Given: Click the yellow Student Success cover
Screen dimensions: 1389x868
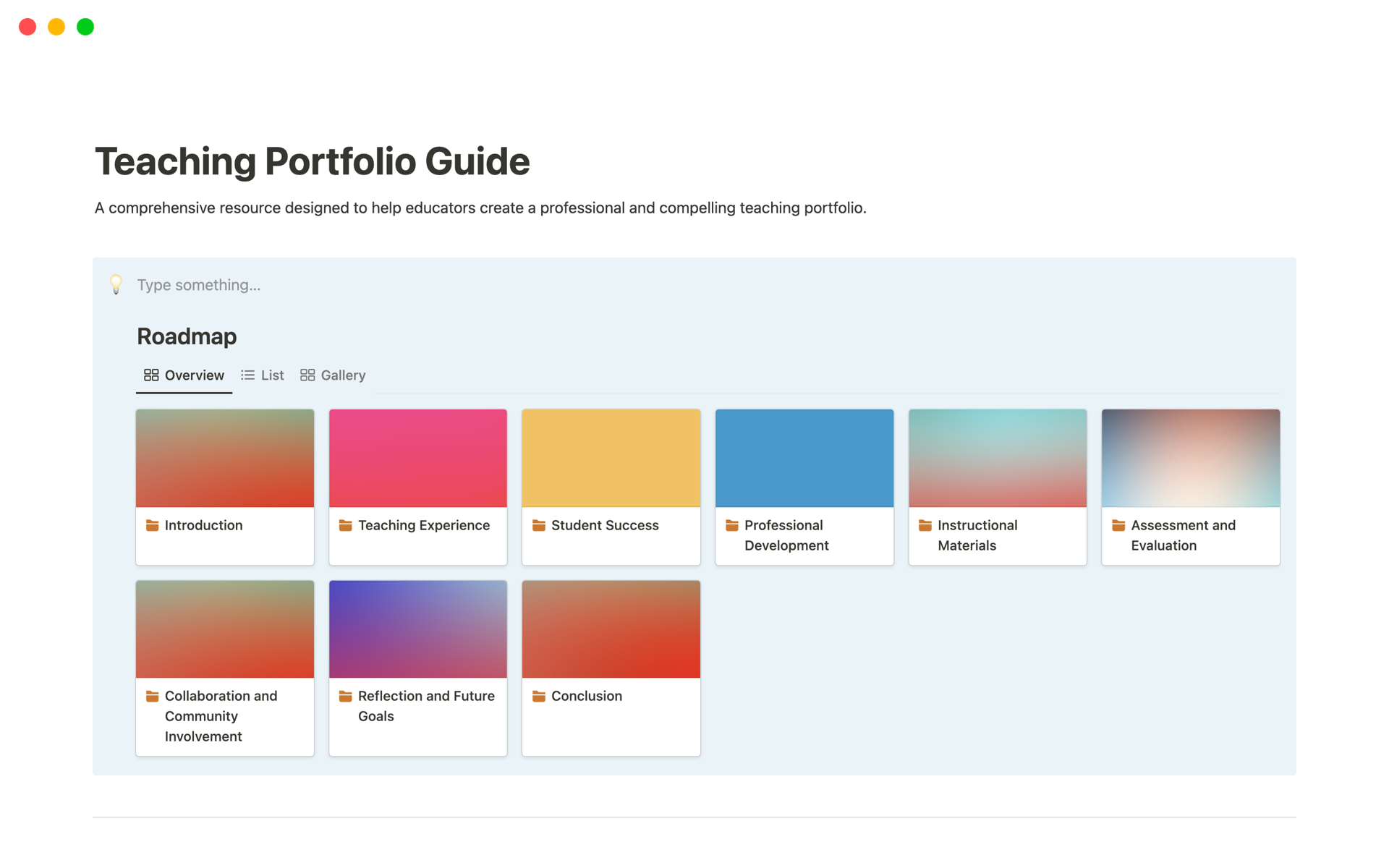Looking at the screenshot, I should pyautogui.click(x=611, y=458).
